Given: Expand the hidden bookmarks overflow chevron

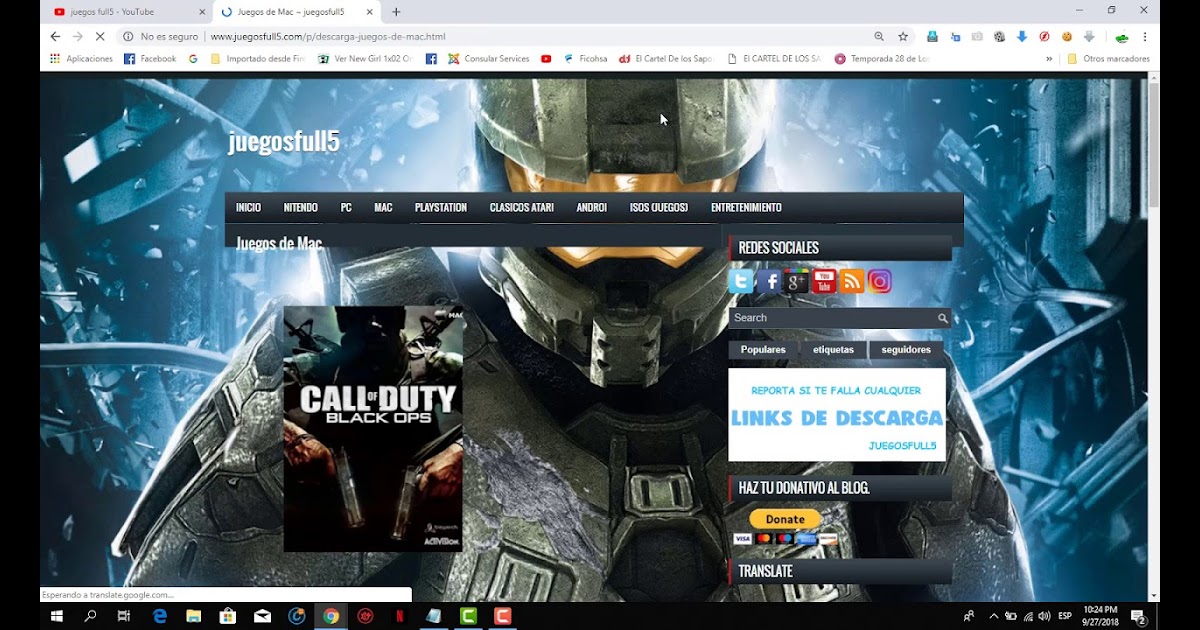Looking at the screenshot, I should [x=1049, y=59].
